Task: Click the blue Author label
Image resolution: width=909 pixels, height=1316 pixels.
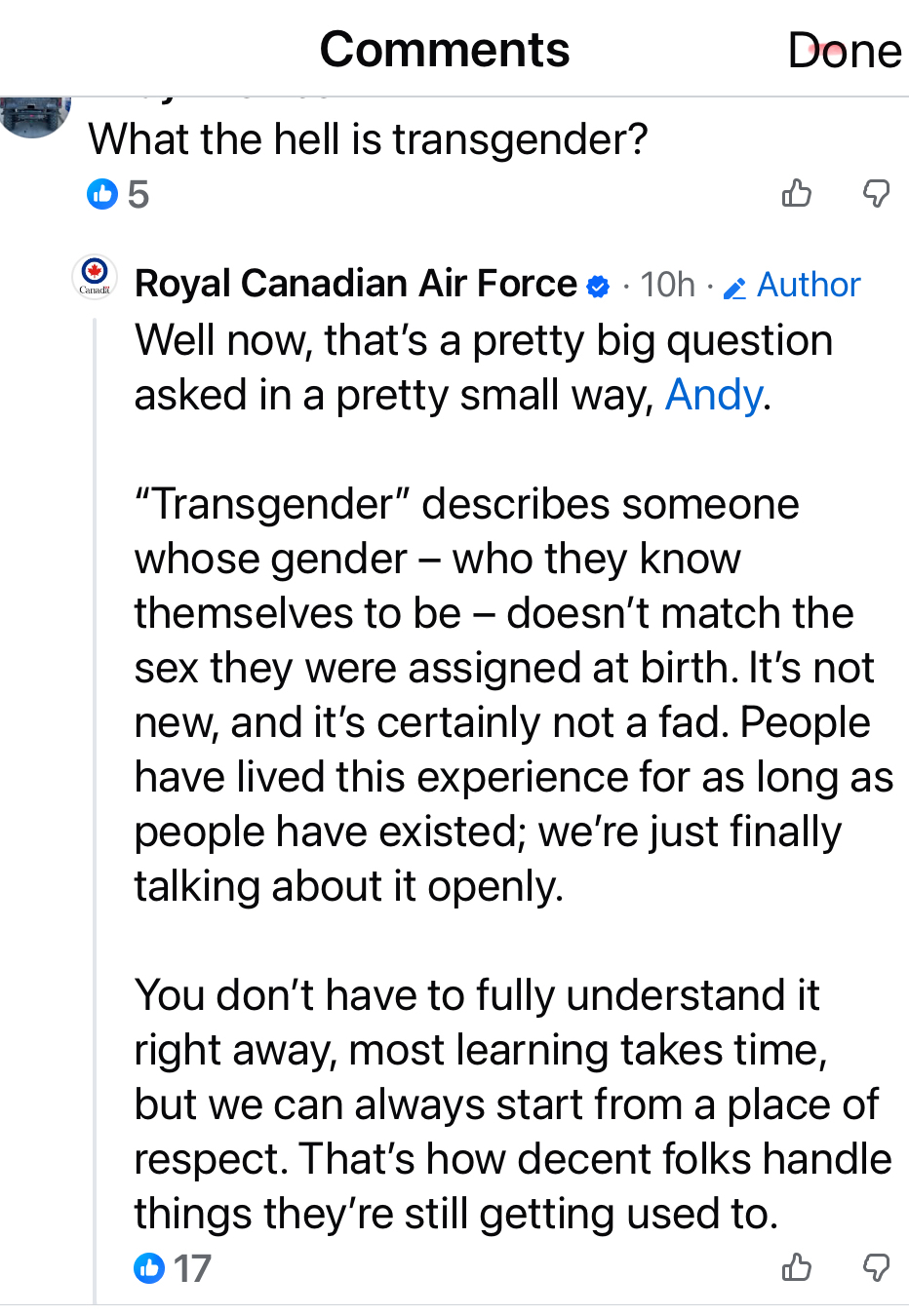Action: (809, 285)
